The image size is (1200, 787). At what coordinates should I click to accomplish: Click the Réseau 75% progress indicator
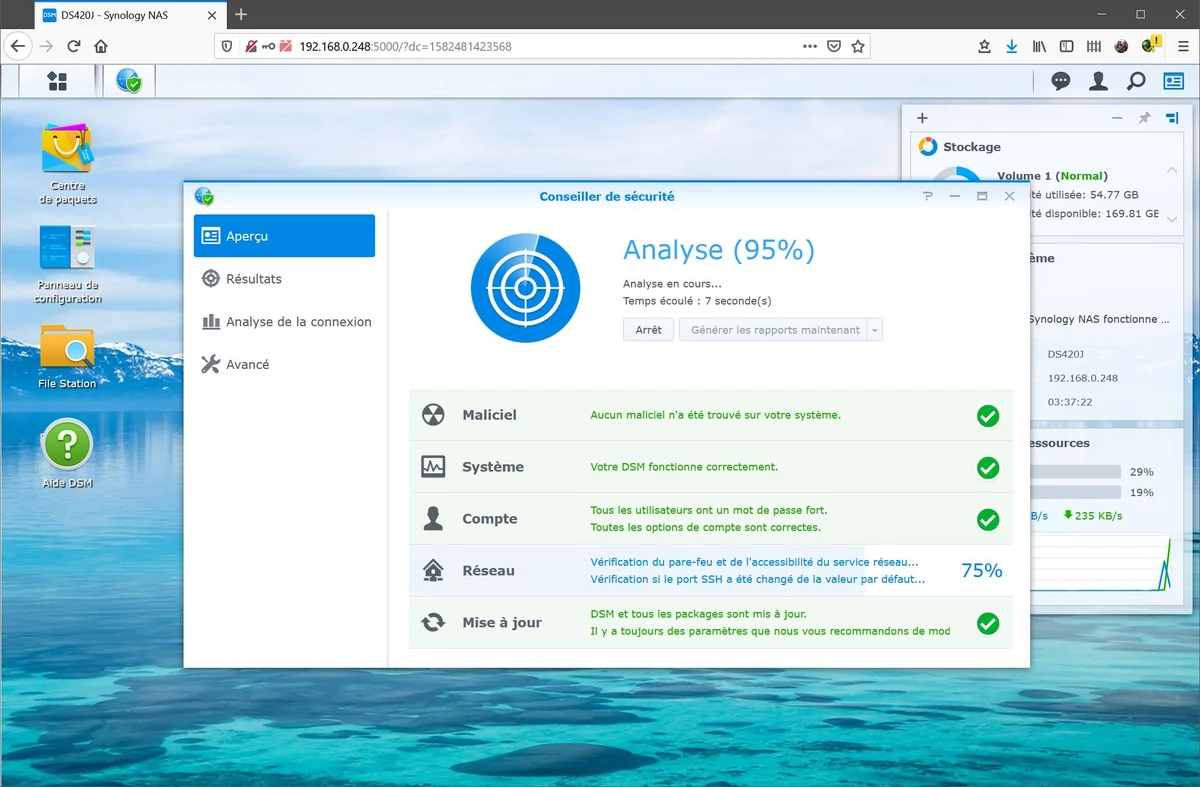click(981, 571)
